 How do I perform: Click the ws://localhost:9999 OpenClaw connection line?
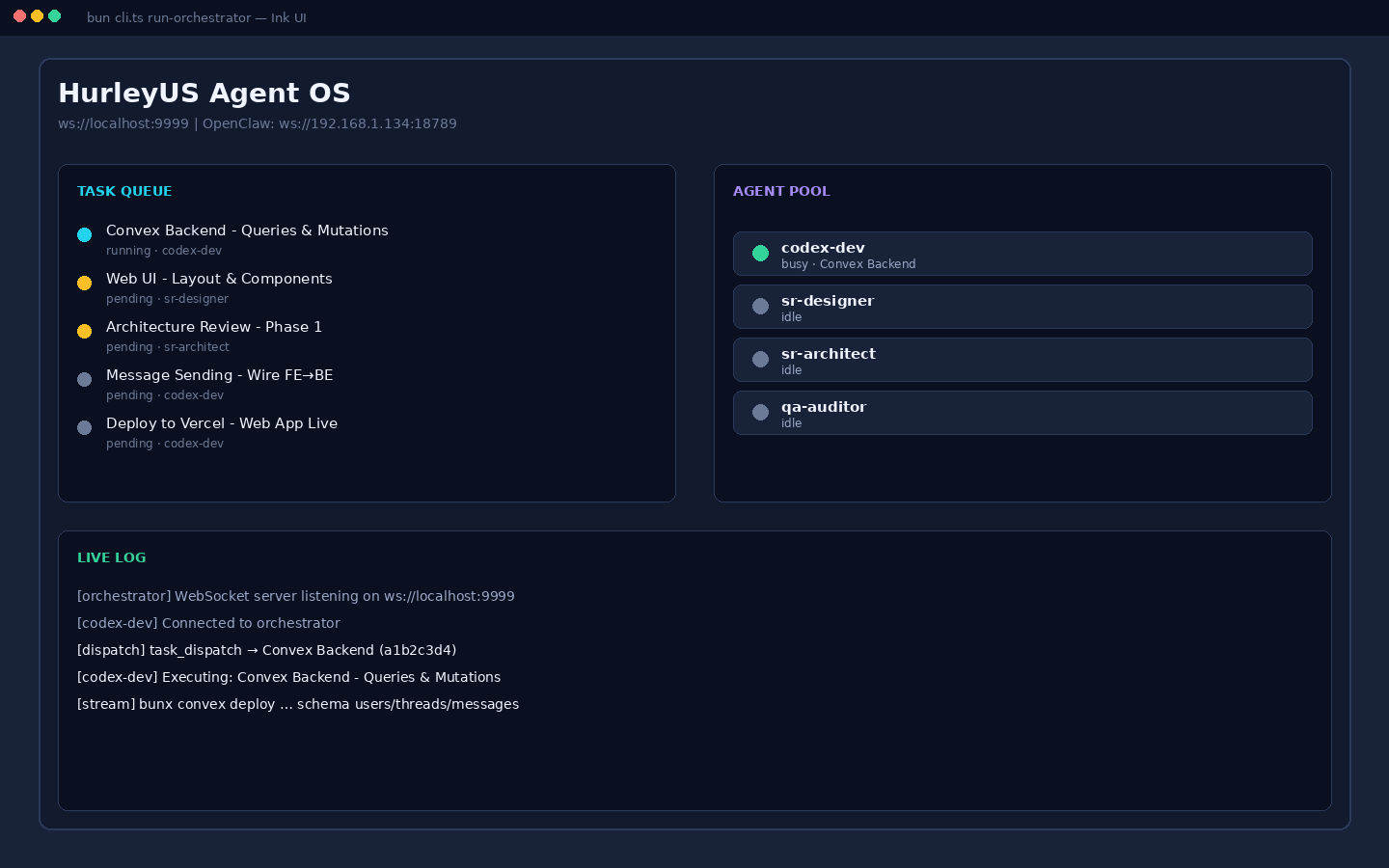point(258,123)
